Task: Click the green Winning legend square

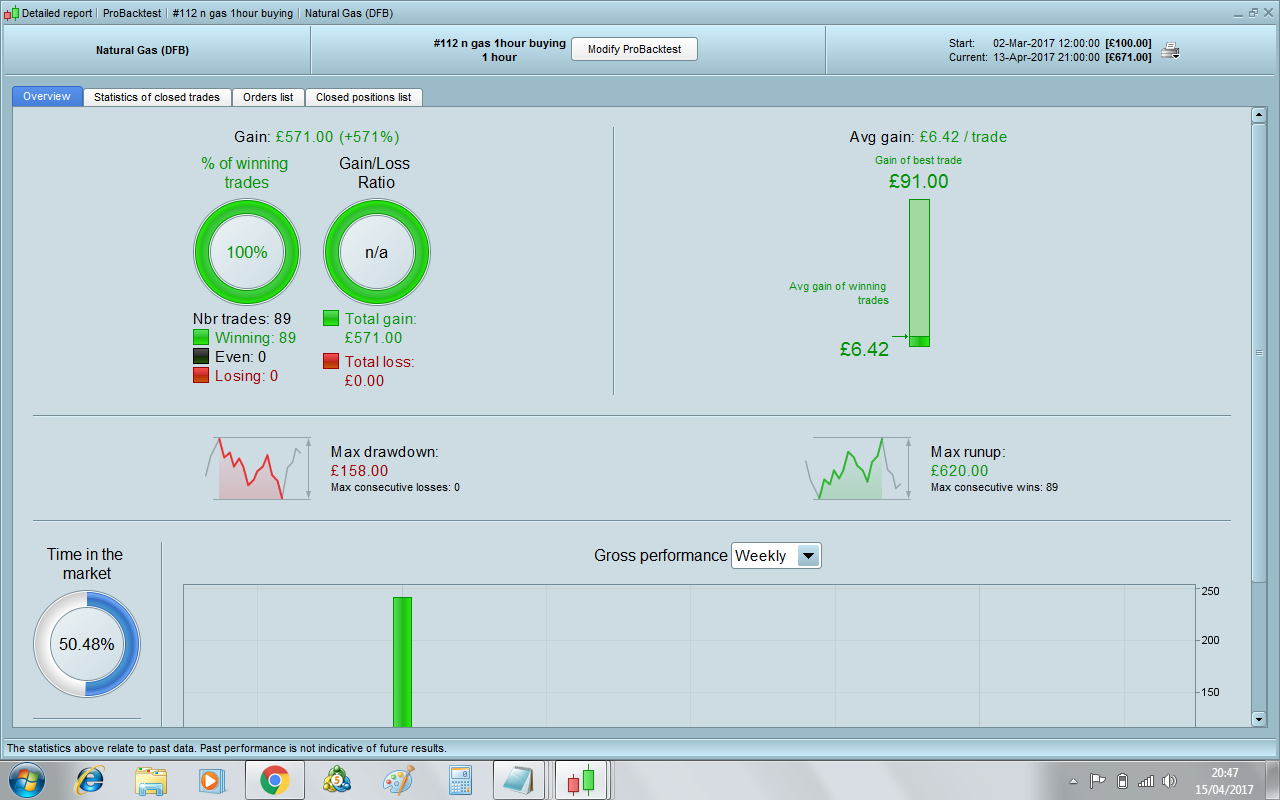Action: (x=201, y=338)
